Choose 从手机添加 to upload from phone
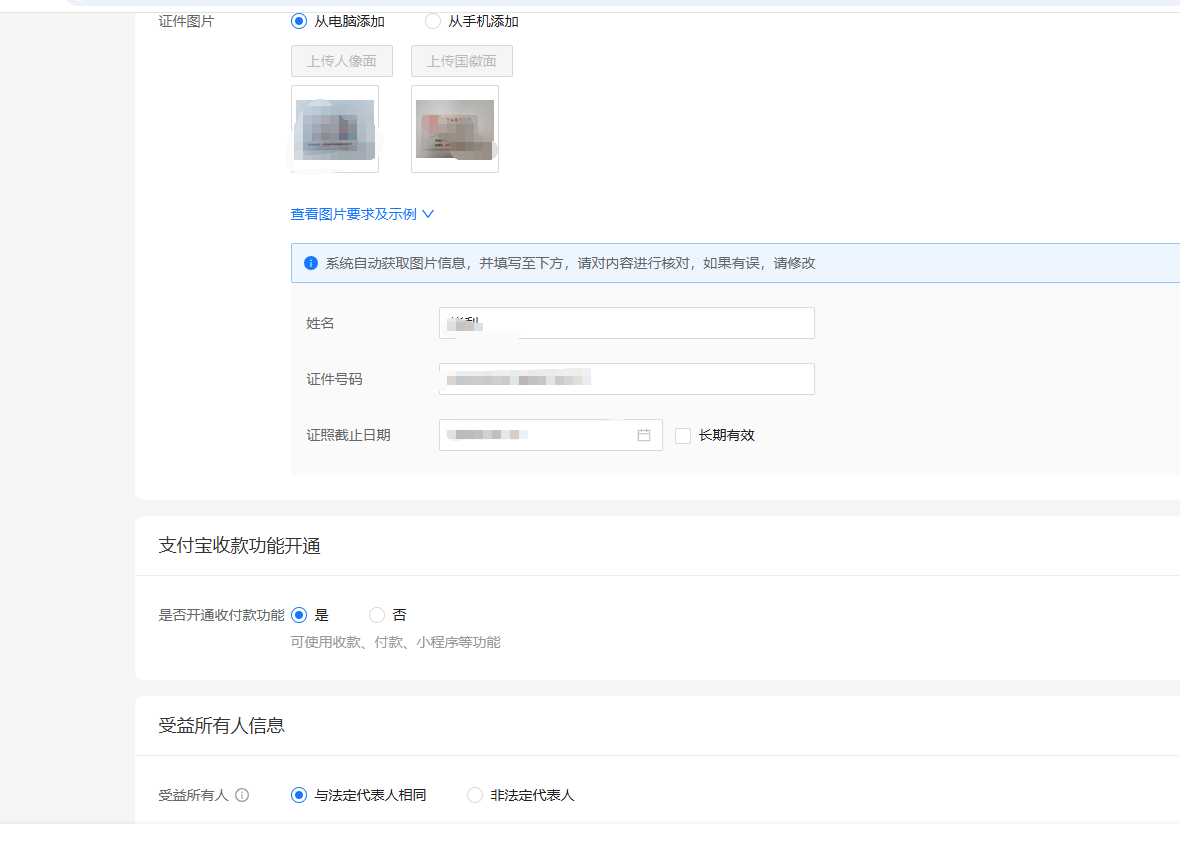Screen dimensions: 1180x843 (433, 21)
